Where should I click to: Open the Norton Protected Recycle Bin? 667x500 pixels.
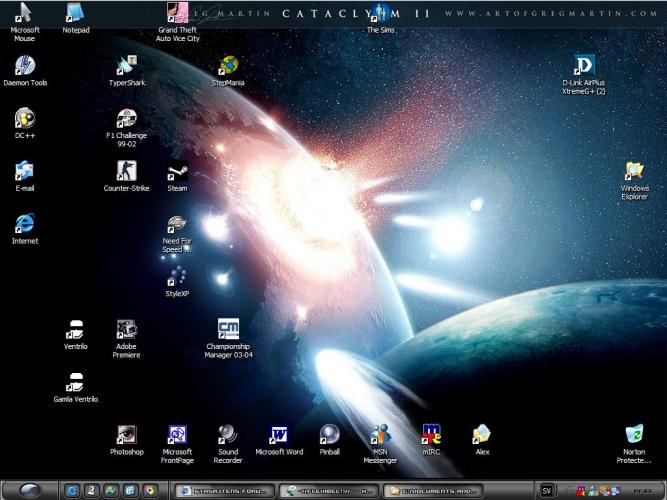tap(634, 435)
